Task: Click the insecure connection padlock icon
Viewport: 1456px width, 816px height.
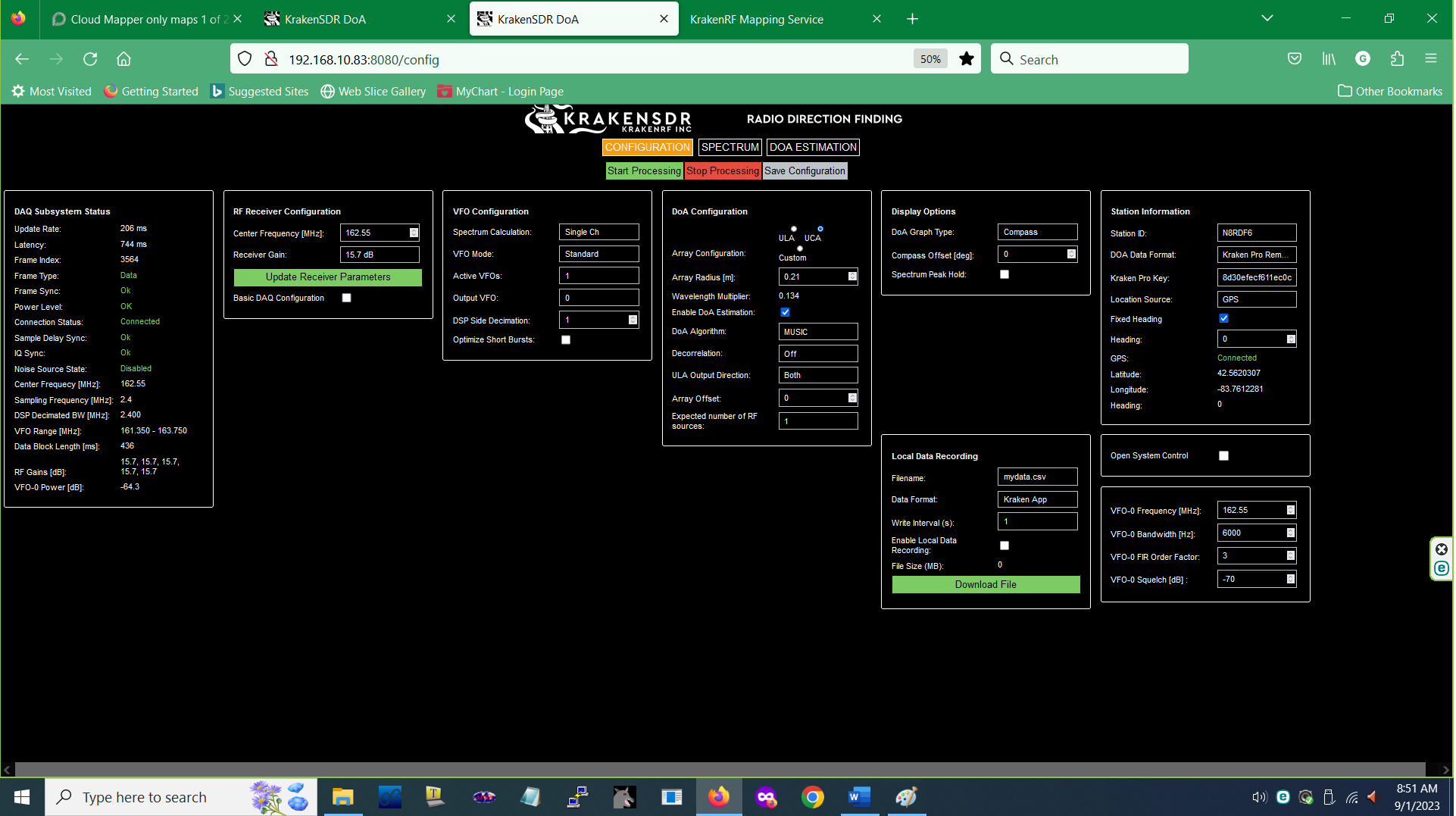Action: tap(270, 59)
